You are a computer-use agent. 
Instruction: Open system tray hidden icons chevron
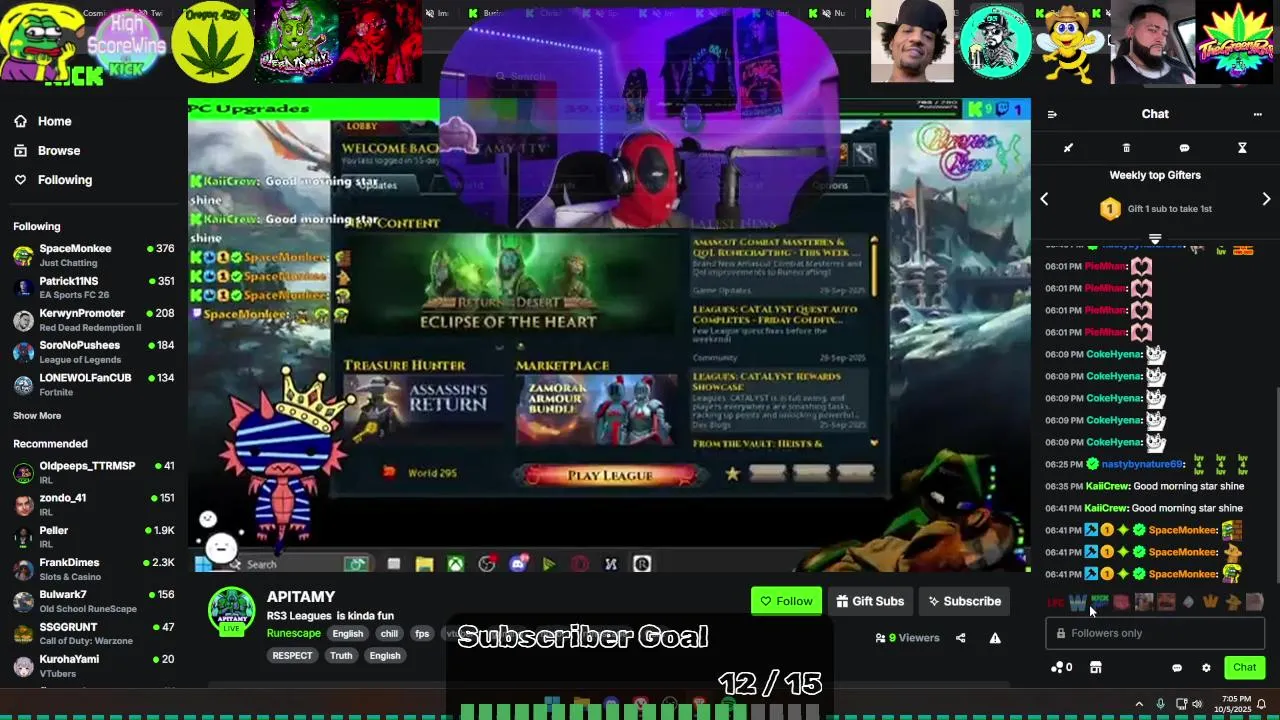tap(1138, 704)
